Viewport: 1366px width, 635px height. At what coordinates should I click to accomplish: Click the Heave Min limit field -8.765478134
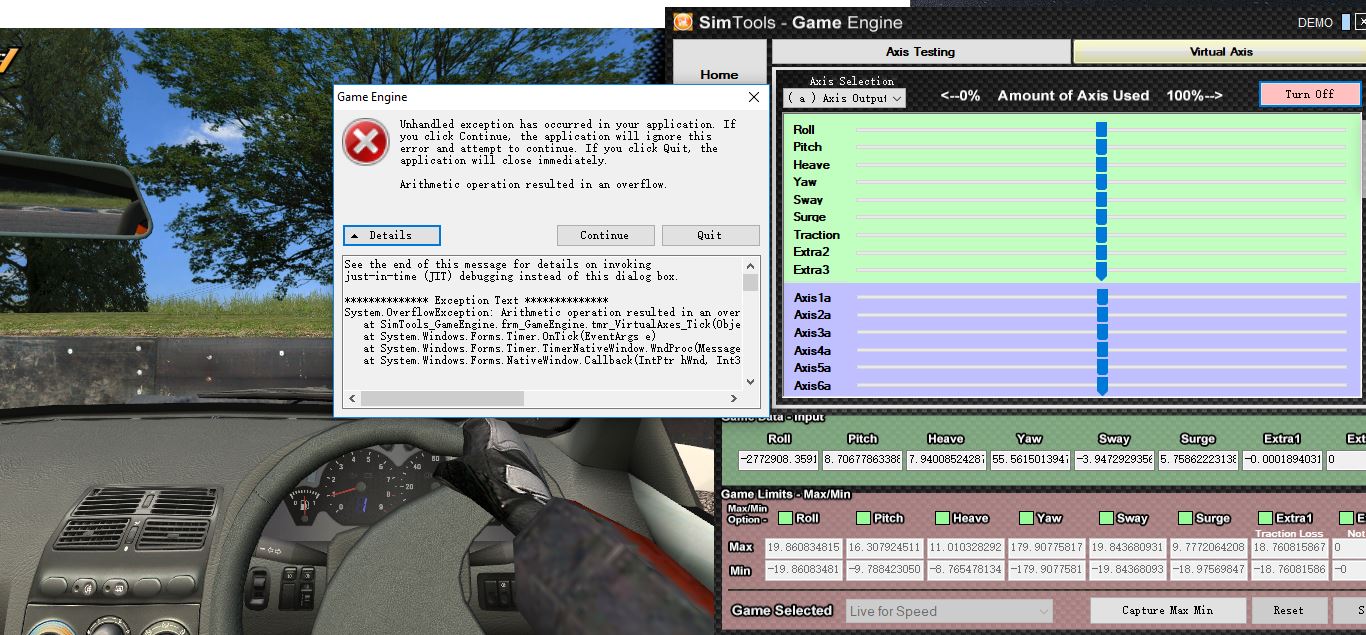tap(966, 570)
